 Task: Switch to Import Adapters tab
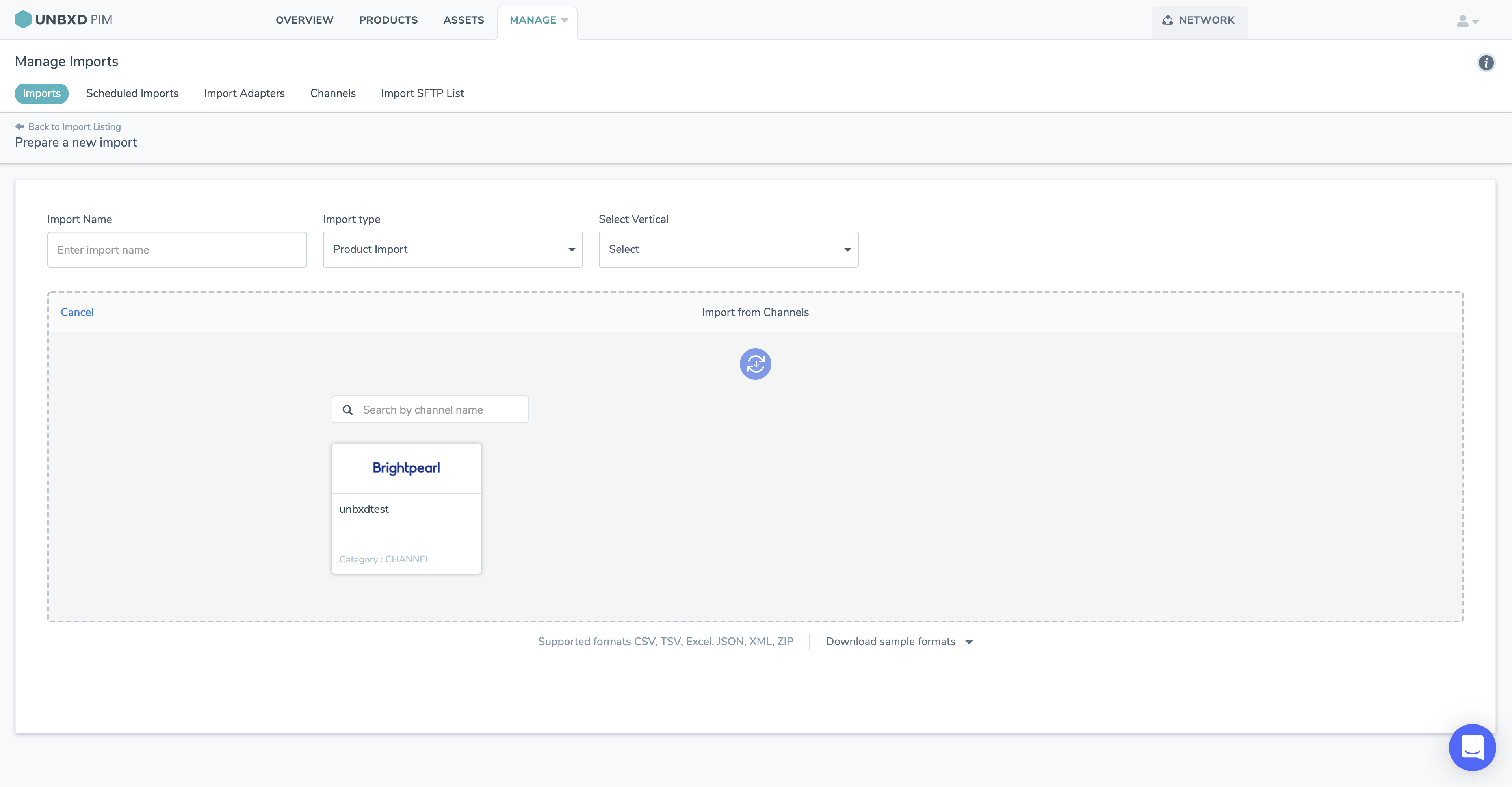244,93
